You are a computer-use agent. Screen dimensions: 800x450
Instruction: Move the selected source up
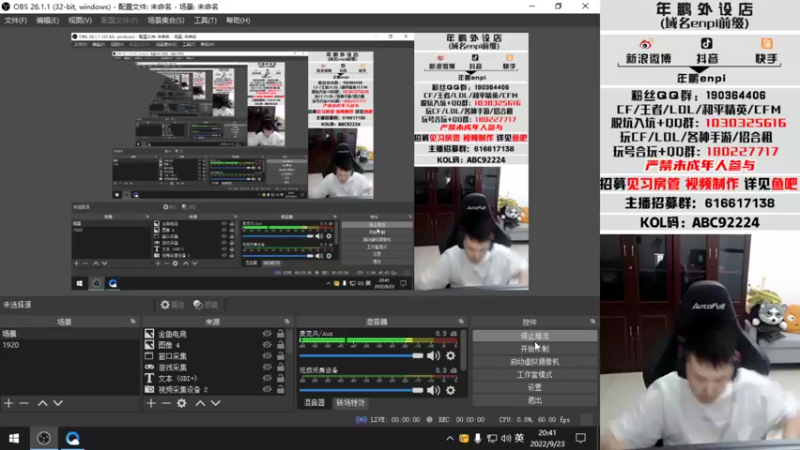[x=200, y=403]
